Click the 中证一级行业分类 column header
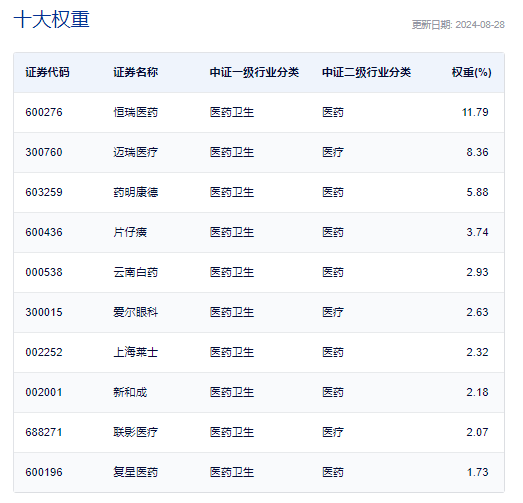Image resolution: width=523 pixels, height=503 pixels. [x=254, y=72]
